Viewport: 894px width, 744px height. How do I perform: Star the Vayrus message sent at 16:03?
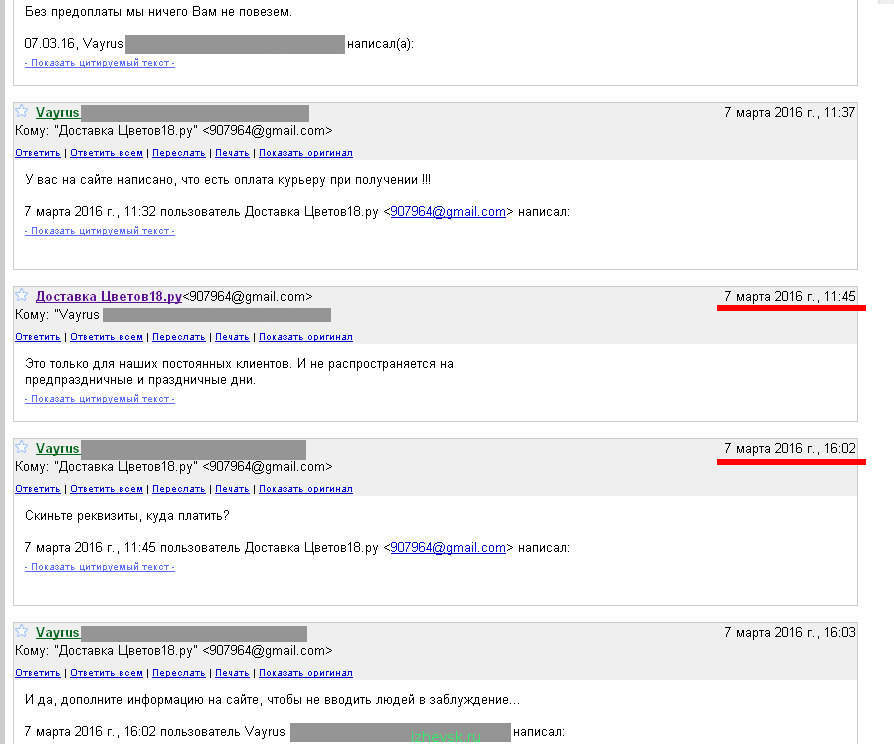[x=22, y=631]
